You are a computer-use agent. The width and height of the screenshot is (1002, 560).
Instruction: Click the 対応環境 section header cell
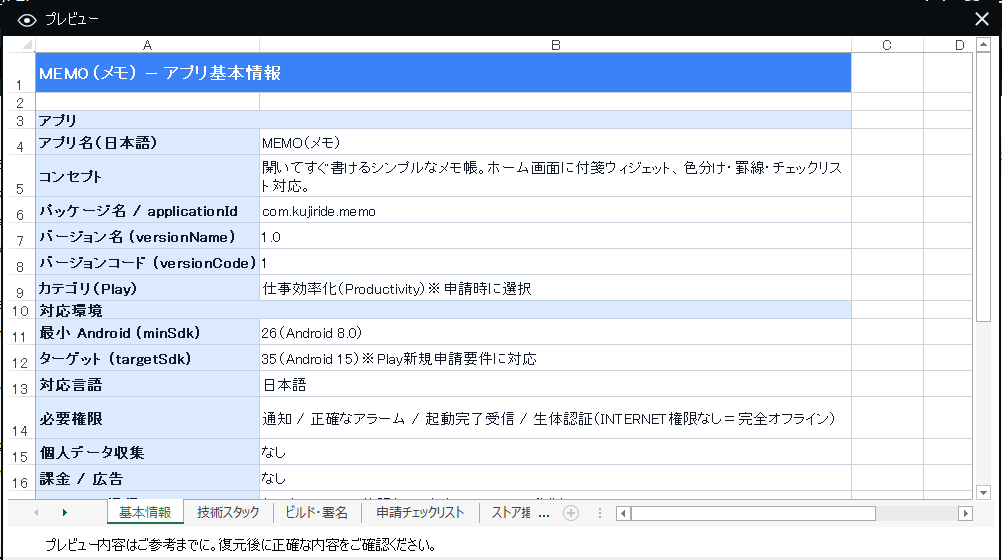click(x=443, y=311)
